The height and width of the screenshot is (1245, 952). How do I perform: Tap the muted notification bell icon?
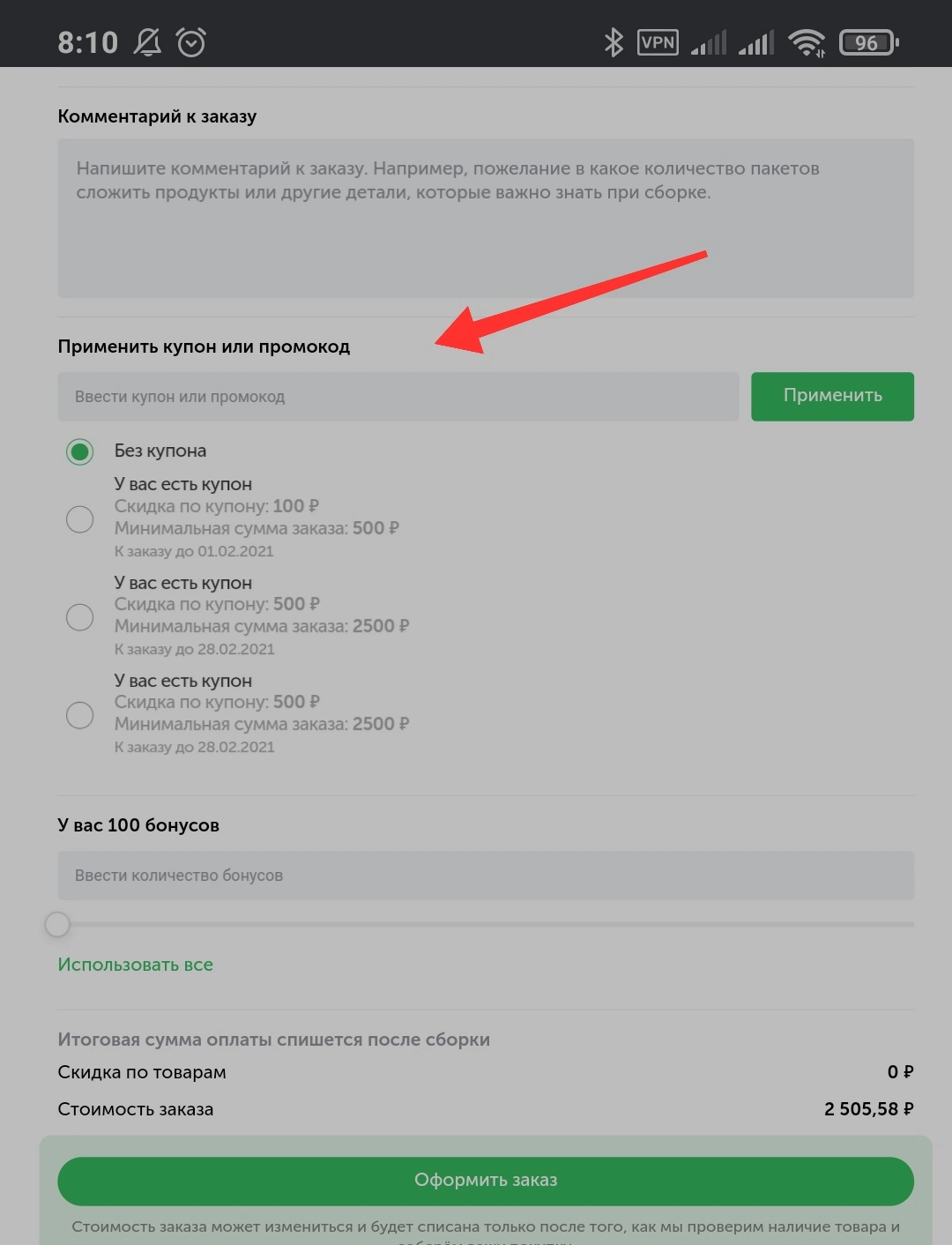(147, 42)
